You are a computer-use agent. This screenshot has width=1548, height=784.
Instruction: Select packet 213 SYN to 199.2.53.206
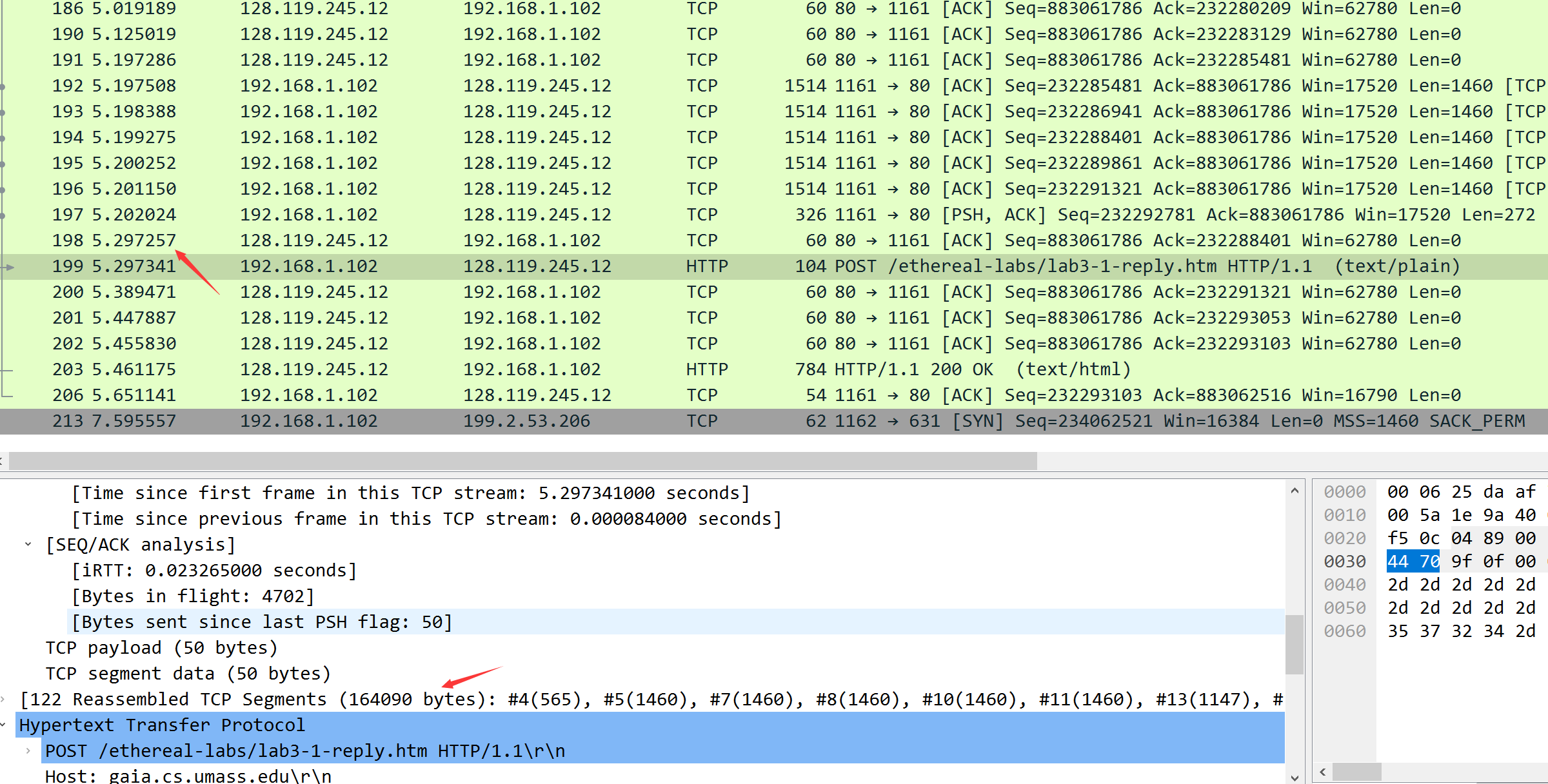[774, 421]
